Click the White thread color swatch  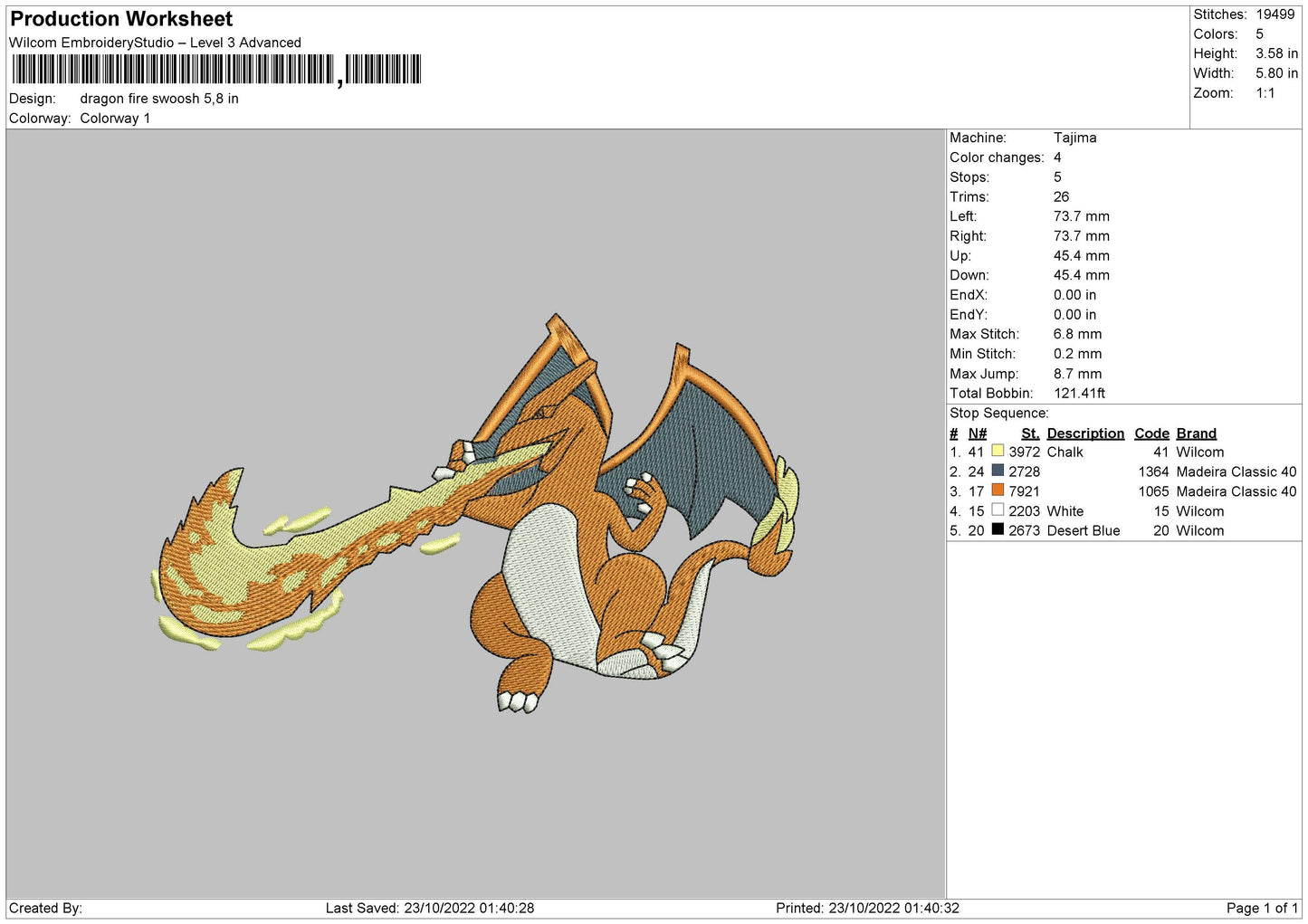click(998, 510)
